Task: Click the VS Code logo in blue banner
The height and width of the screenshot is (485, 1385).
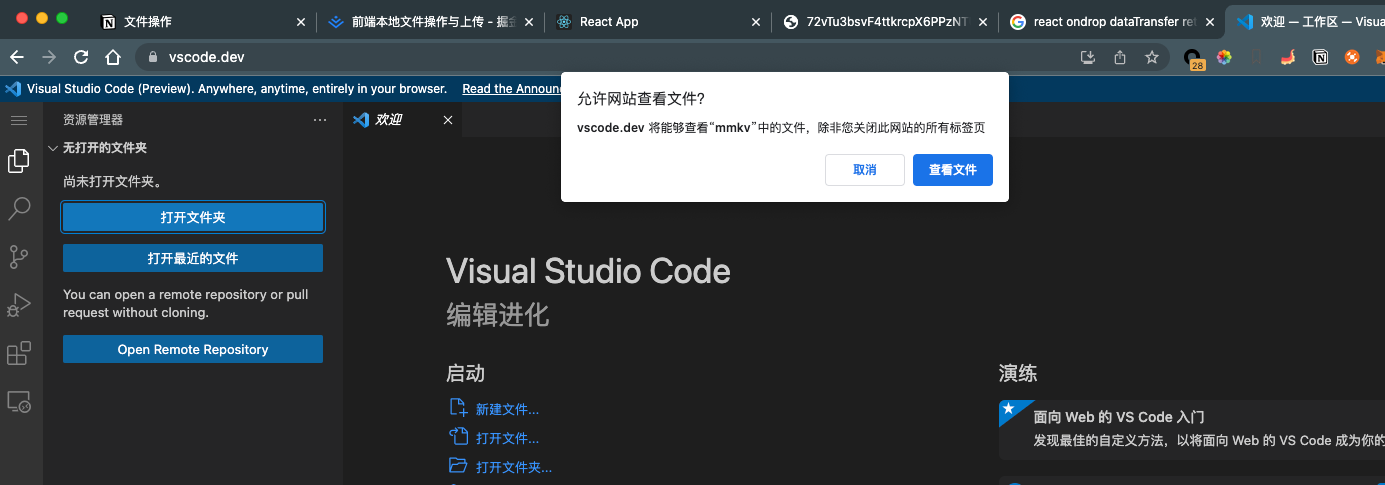Action: (x=13, y=89)
